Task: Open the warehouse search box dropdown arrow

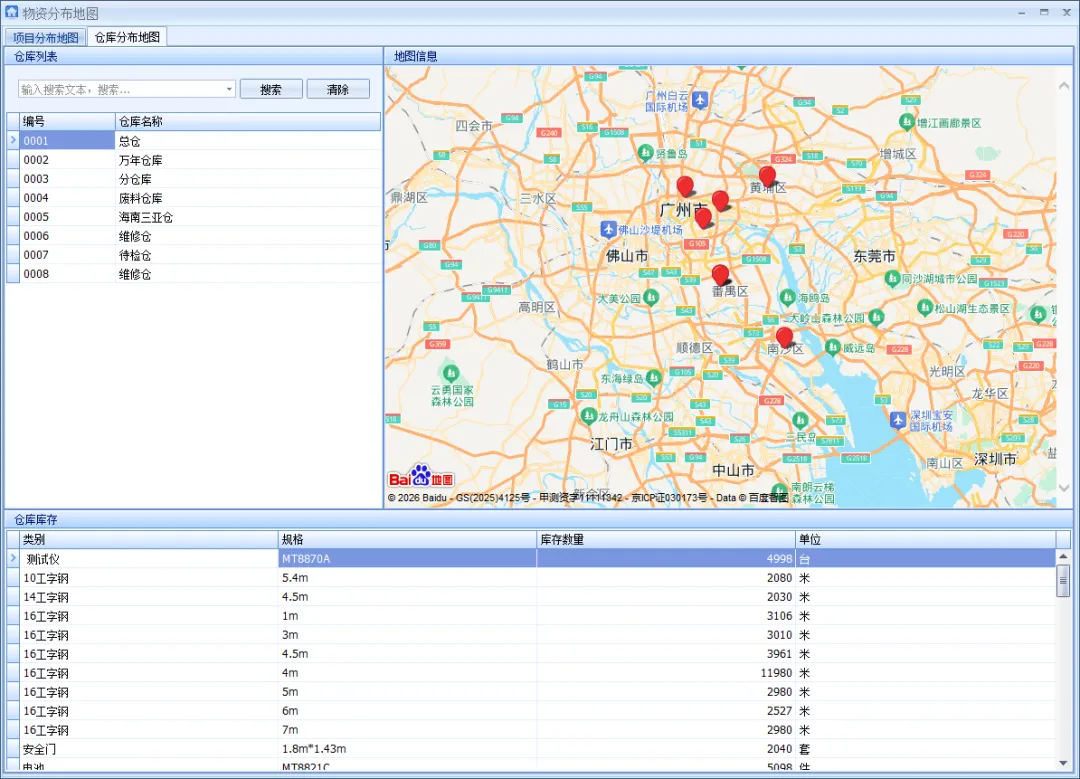Action: [x=229, y=90]
